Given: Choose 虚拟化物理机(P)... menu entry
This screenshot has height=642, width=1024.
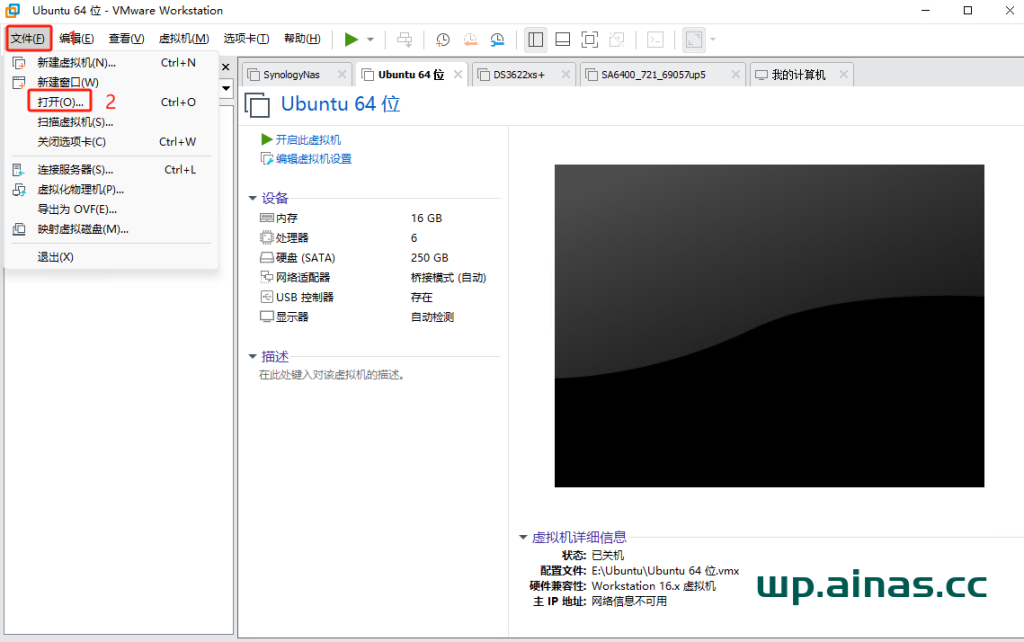Looking at the screenshot, I should point(111,189).
